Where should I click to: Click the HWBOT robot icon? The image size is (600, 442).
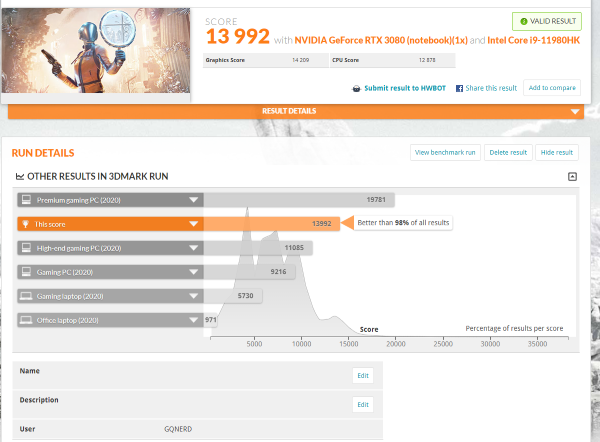pos(356,88)
